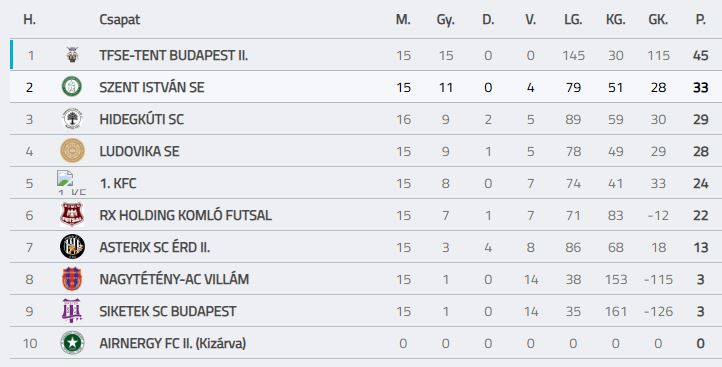Image resolution: width=722 pixels, height=367 pixels.
Task: Click the P. points column header
Action: point(701,20)
